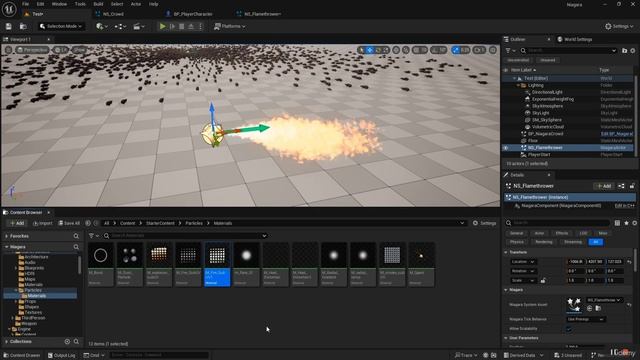Enable the Rendering filter in Details
Screen dimensions: 640x360
(x=544, y=242)
